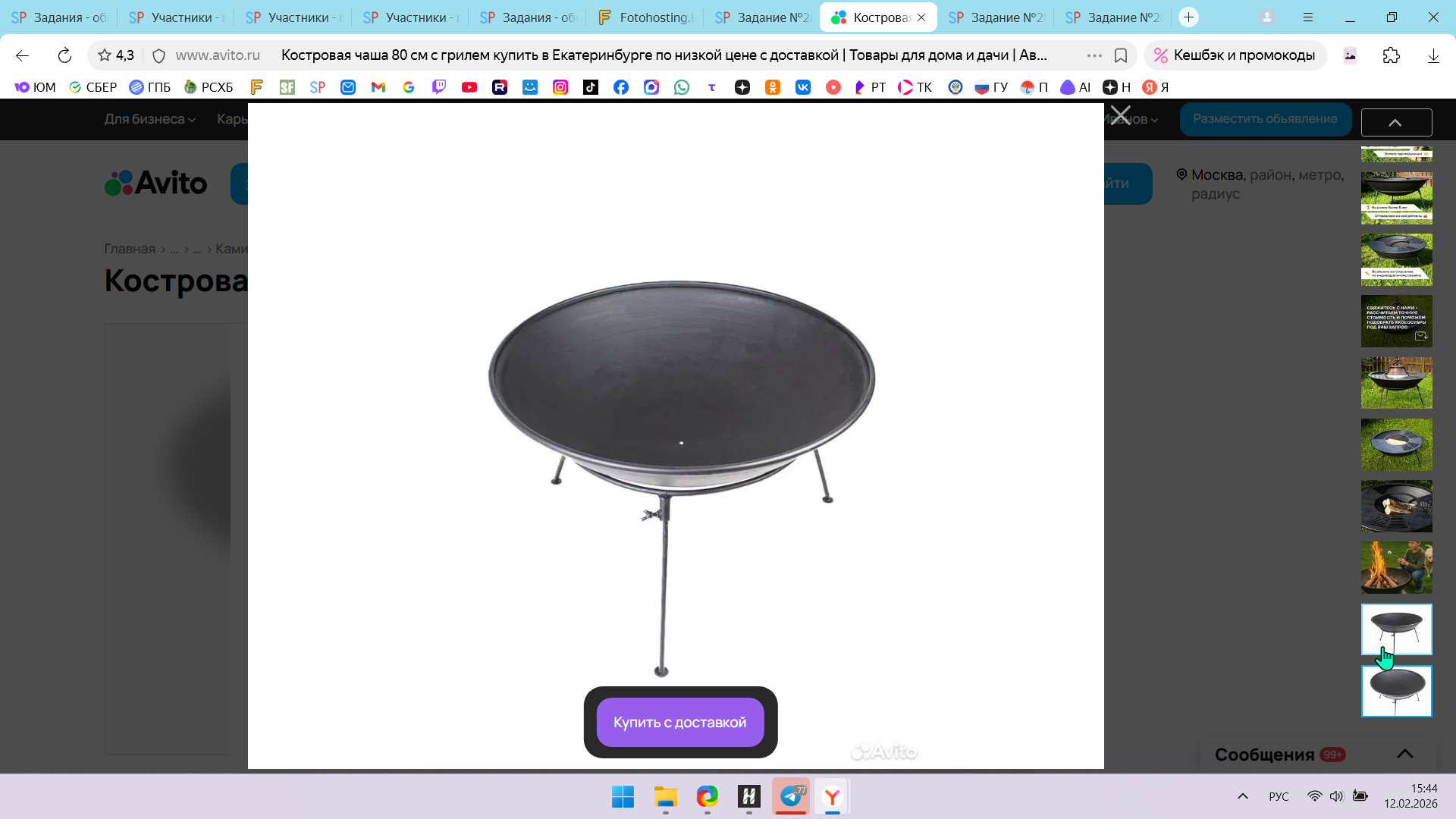
Task: Select the campfire with child thumbnail
Action: 1396,567
